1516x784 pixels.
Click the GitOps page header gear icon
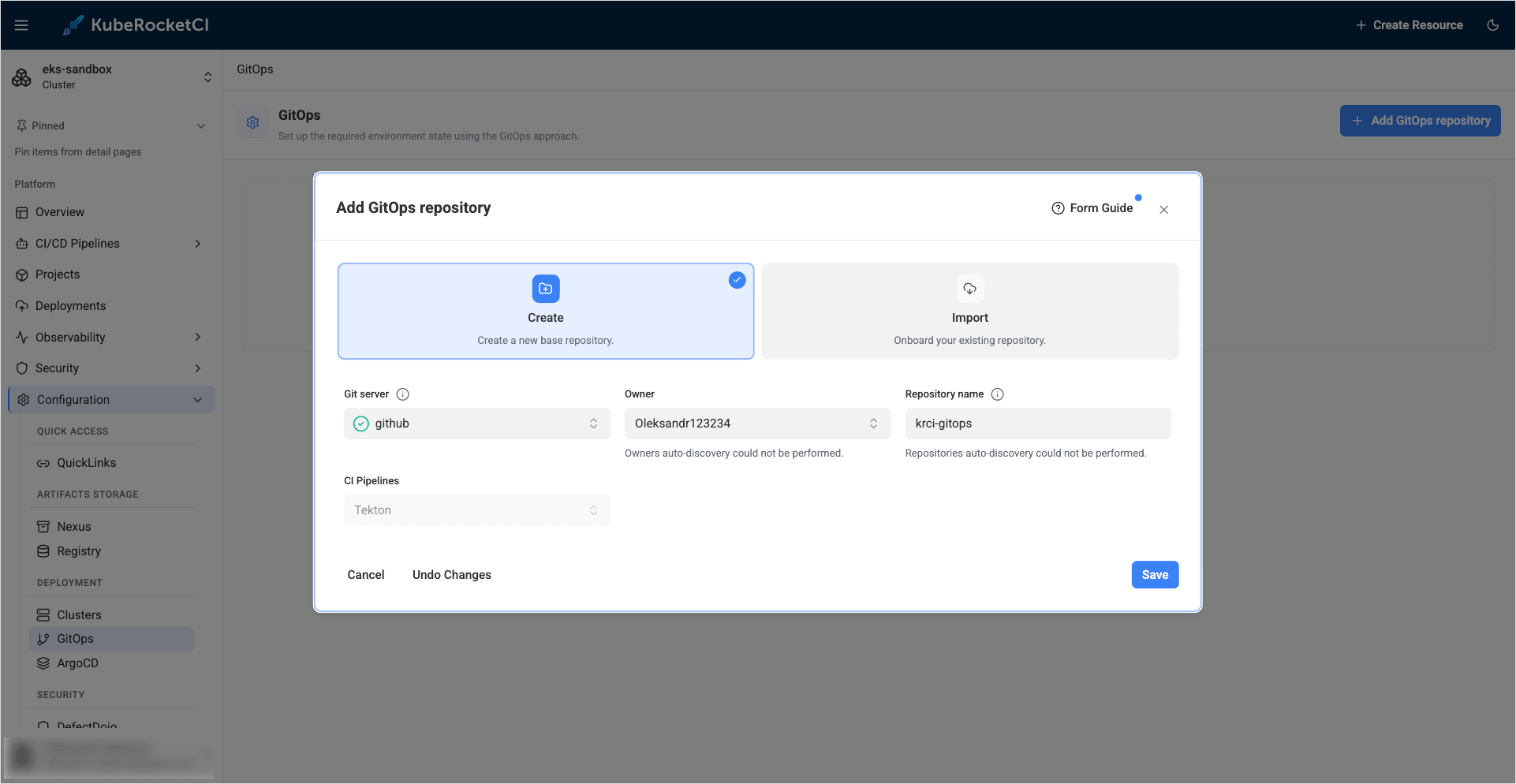tap(252, 123)
